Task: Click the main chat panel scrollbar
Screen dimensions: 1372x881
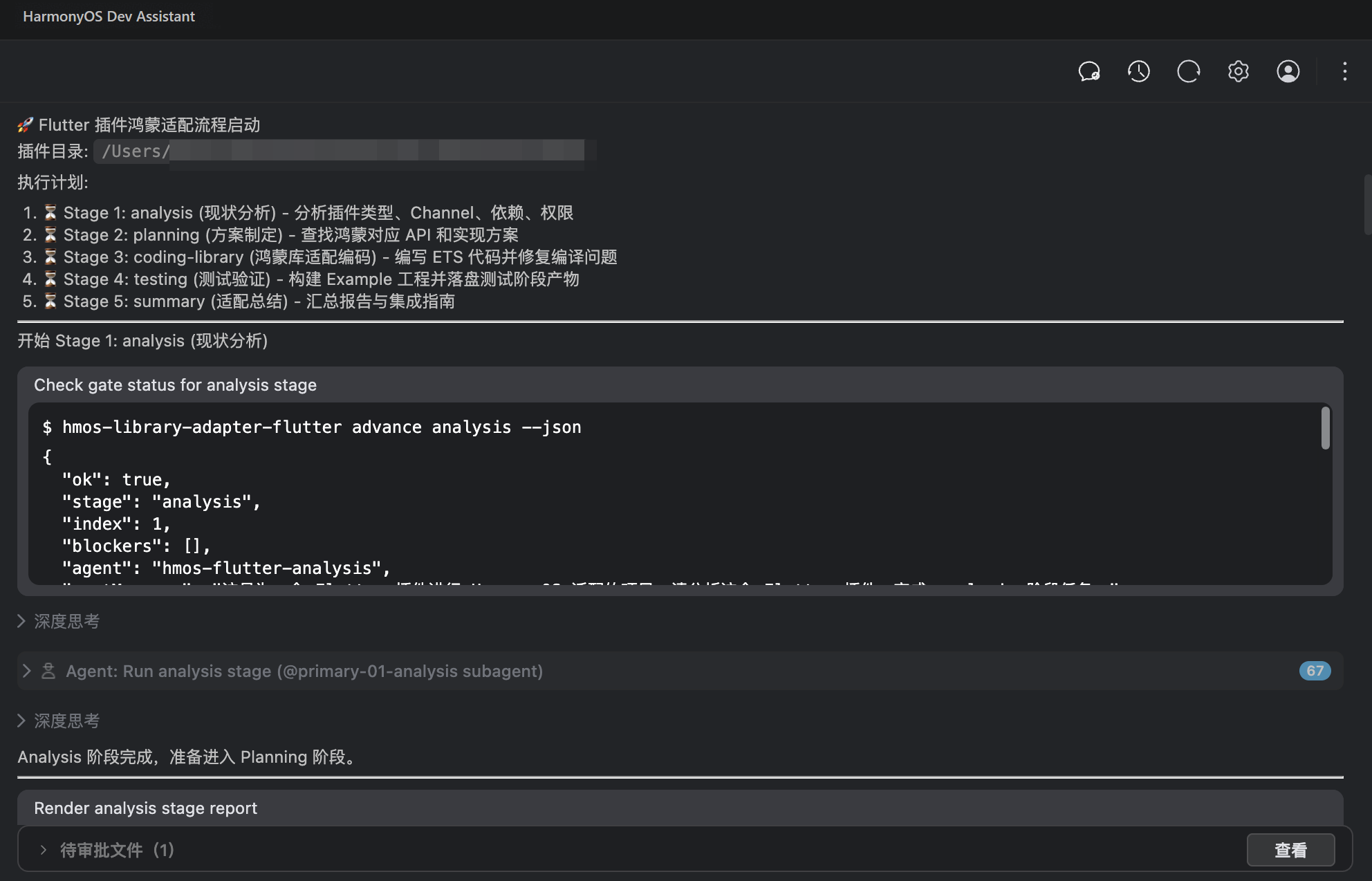Action: click(1367, 206)
